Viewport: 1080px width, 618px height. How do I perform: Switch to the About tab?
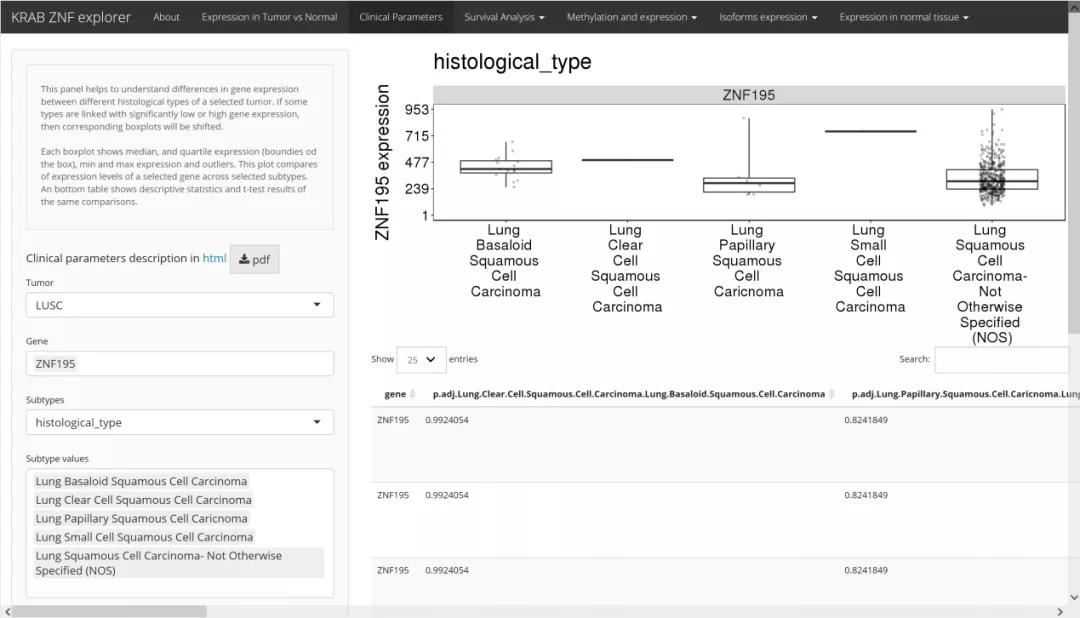166,17
